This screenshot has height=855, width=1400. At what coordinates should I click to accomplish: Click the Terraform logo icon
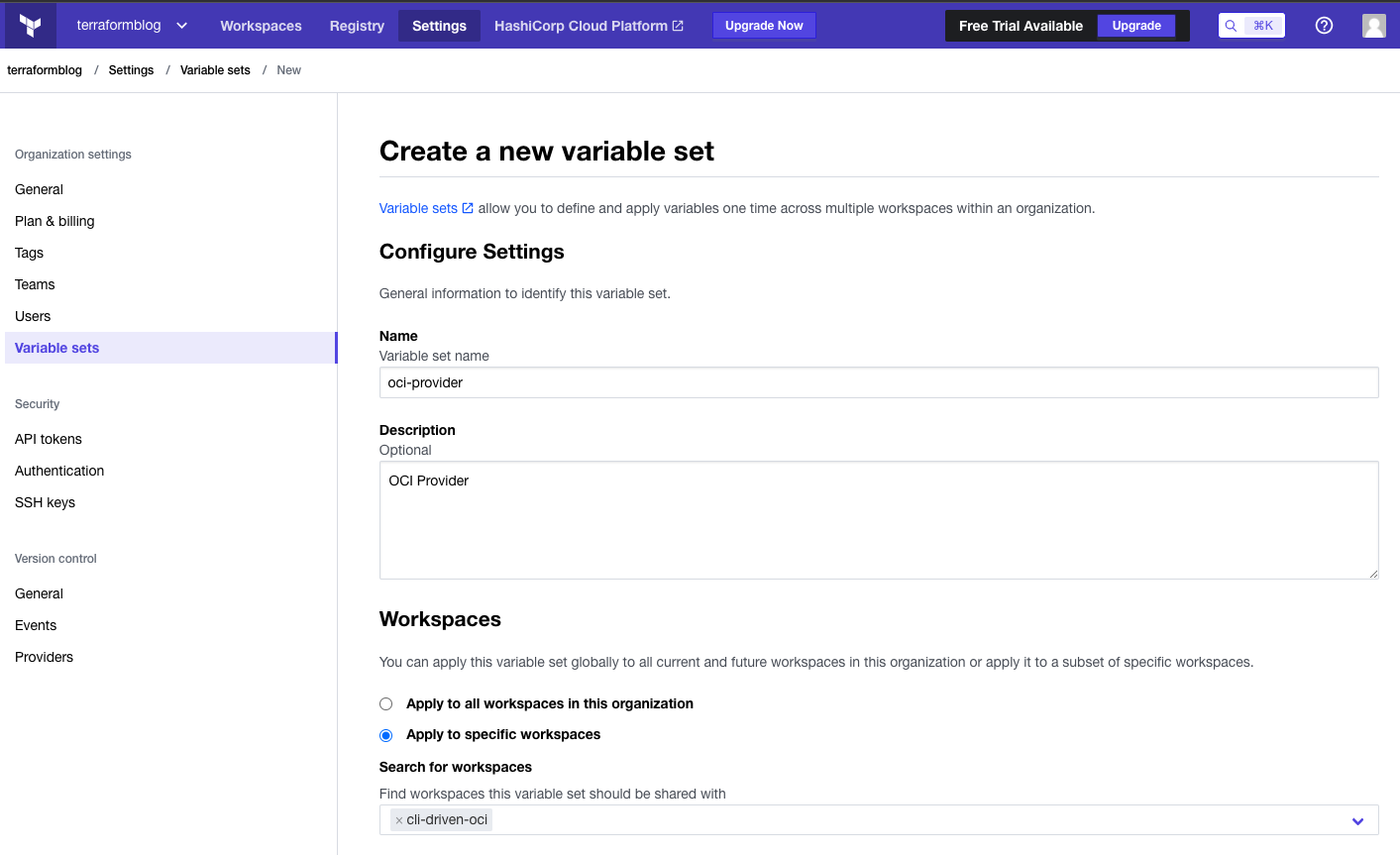tap(28, 25)
